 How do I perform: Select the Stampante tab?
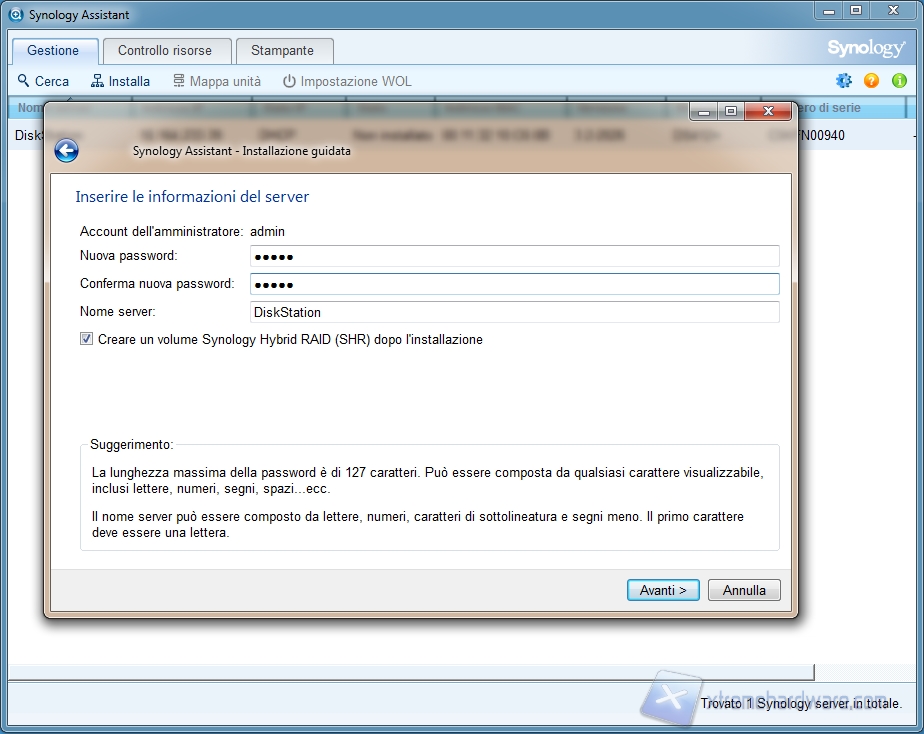282,51
